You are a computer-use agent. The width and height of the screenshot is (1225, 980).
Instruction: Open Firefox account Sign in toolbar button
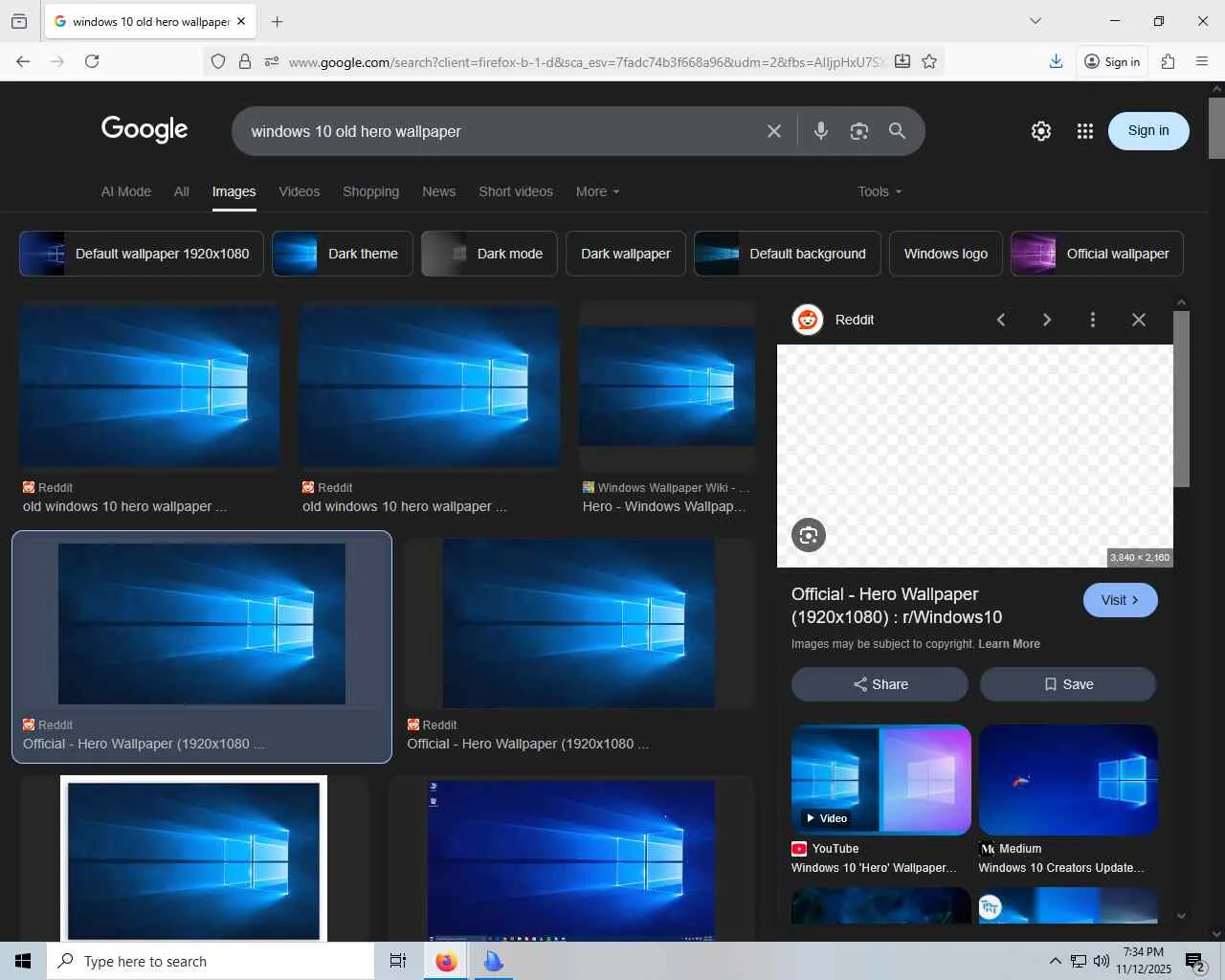coord(1112,61)
